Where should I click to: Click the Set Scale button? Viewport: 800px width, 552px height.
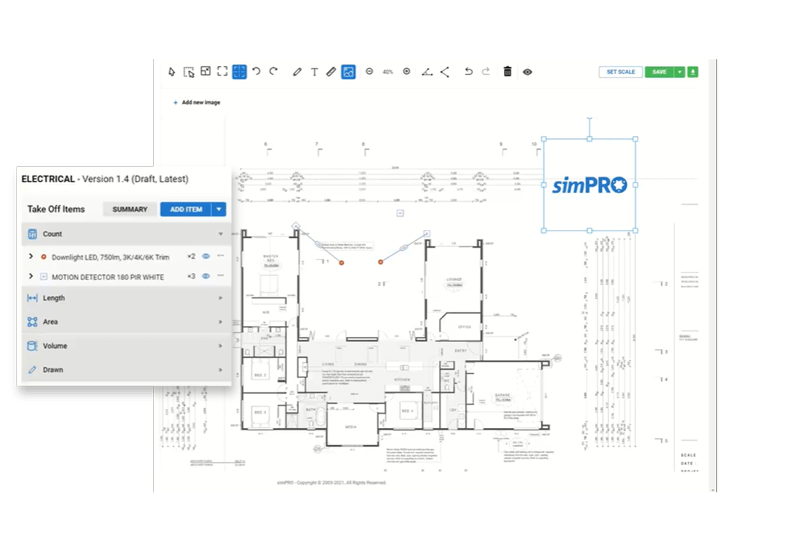[x=620, y=72]
